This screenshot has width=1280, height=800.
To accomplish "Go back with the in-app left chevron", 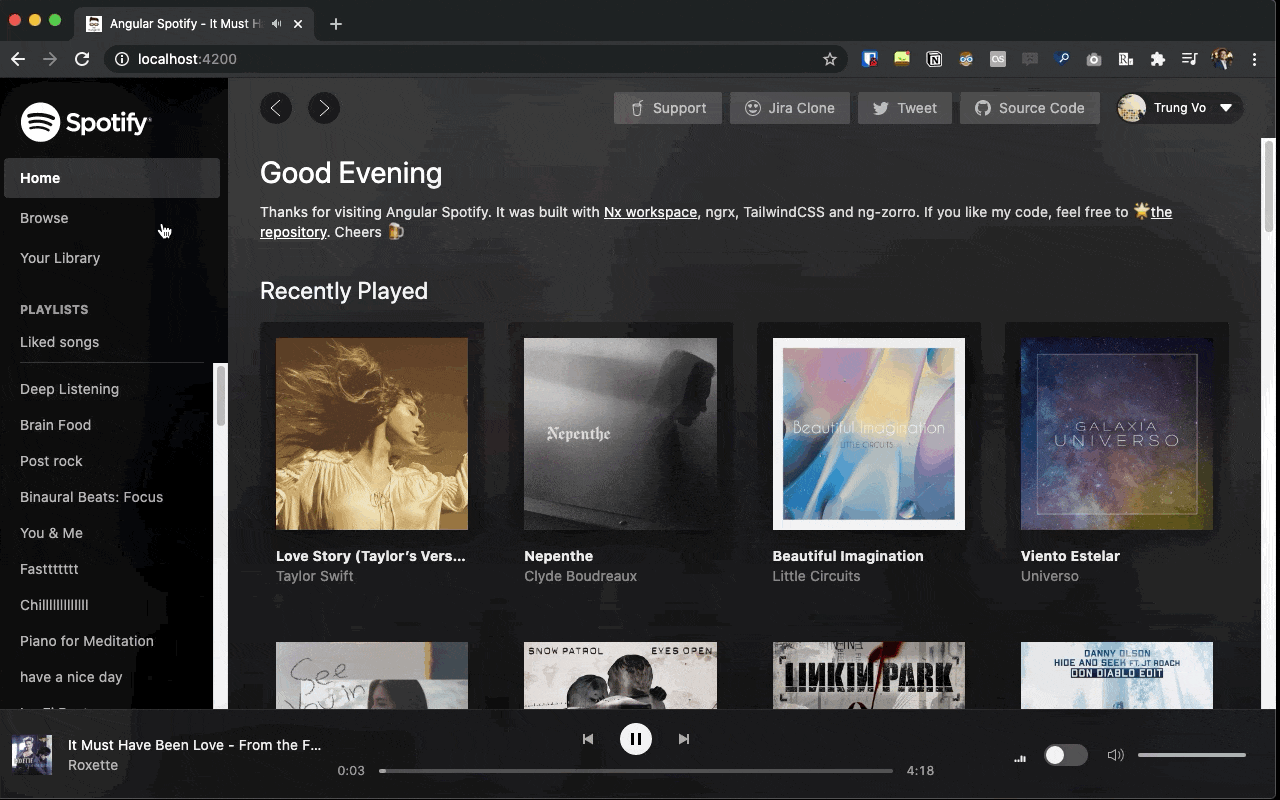I will (276, 108).
